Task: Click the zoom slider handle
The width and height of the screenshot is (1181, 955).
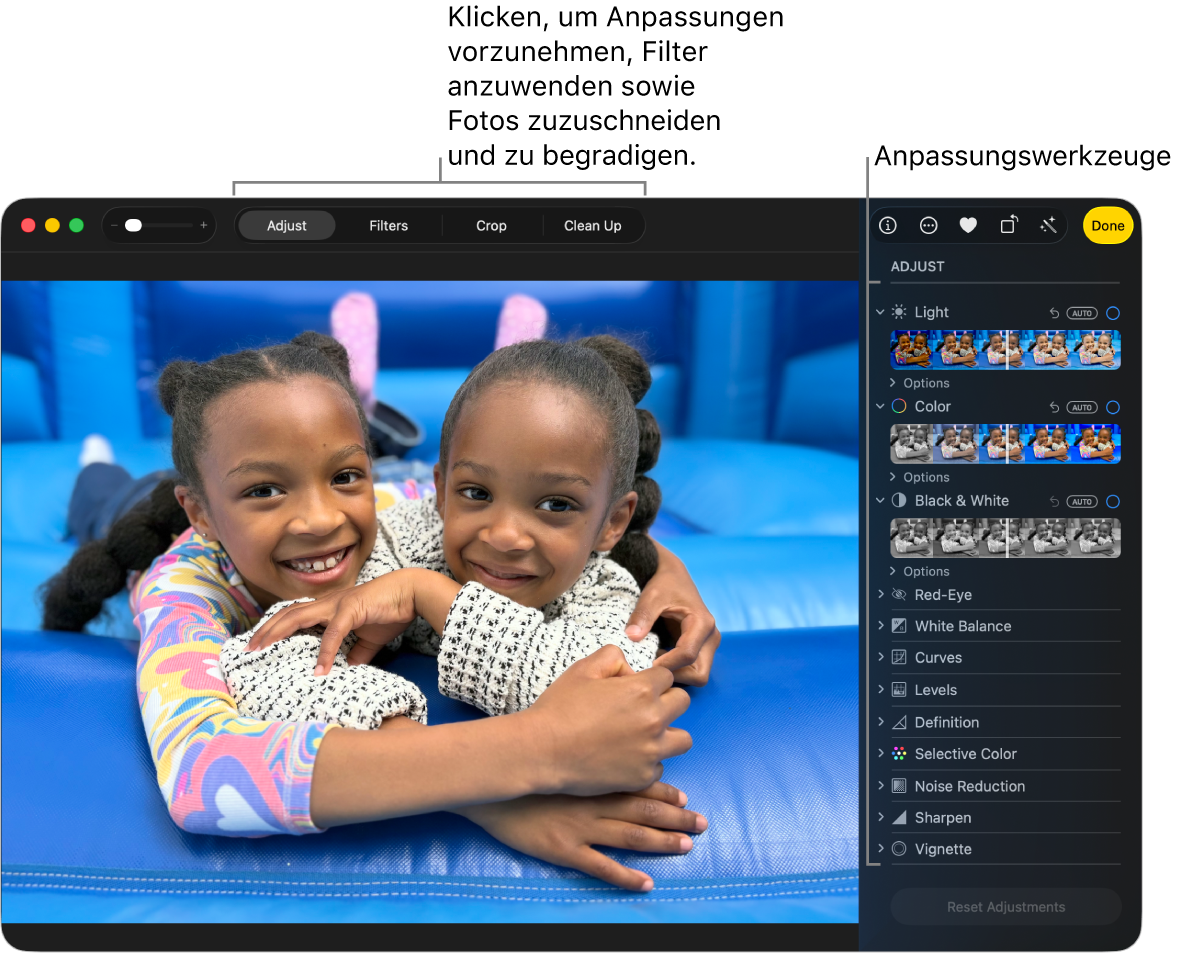Action: point(133,226)
